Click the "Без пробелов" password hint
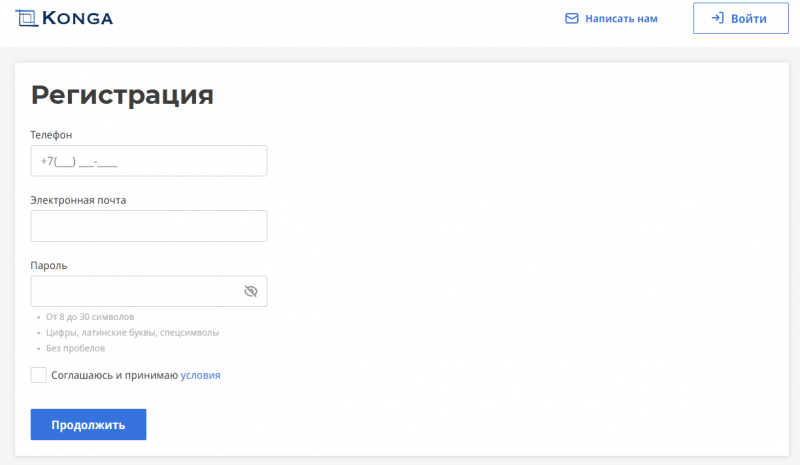 (x=75, y=348)
